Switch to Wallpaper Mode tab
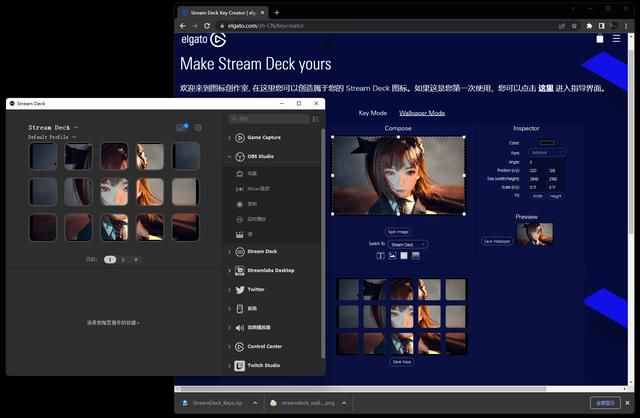Screen dimensions: 640x418 (x=422, y=113)
